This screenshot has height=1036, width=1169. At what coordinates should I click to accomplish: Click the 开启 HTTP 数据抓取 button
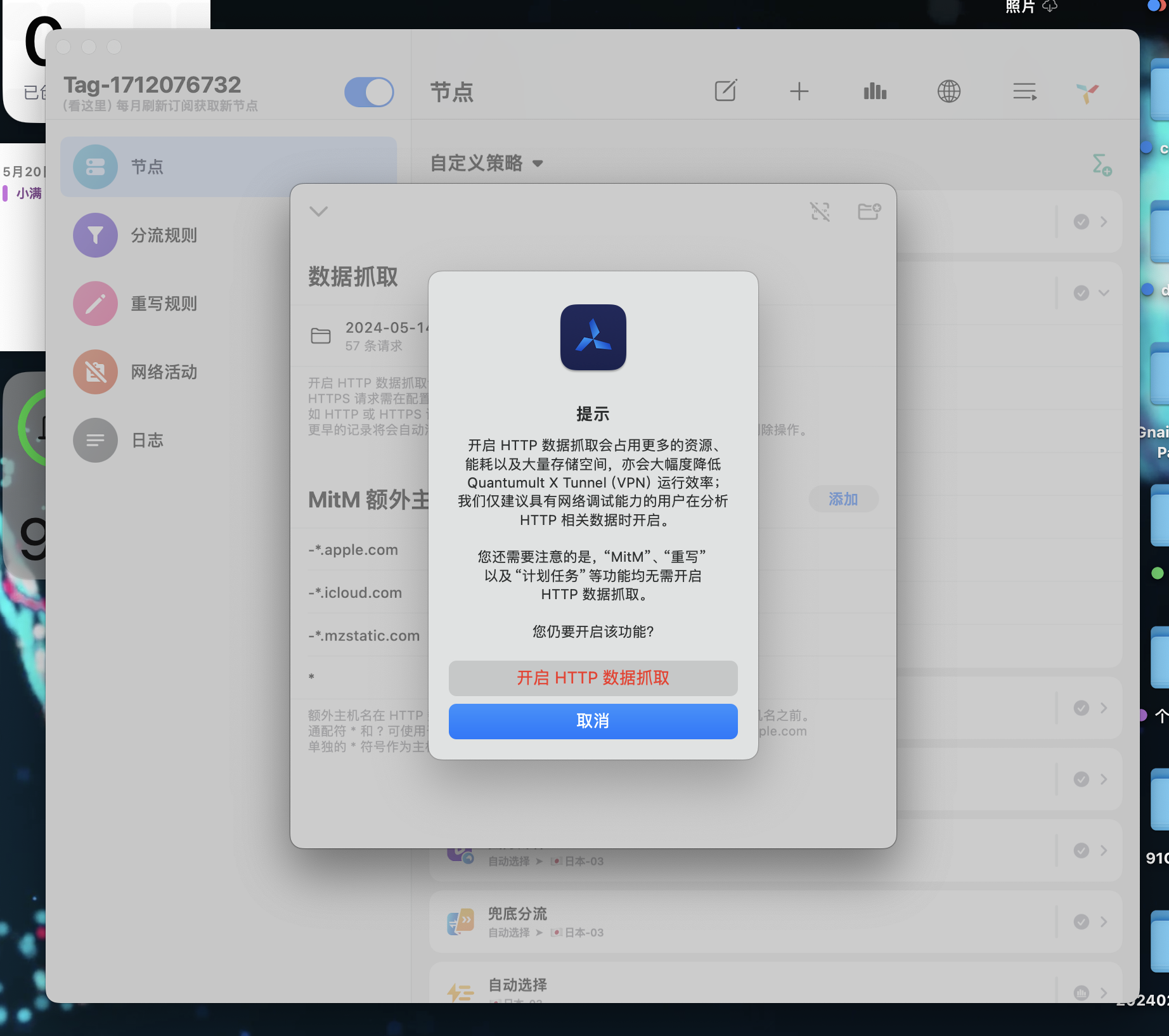(x=592, y=678)
